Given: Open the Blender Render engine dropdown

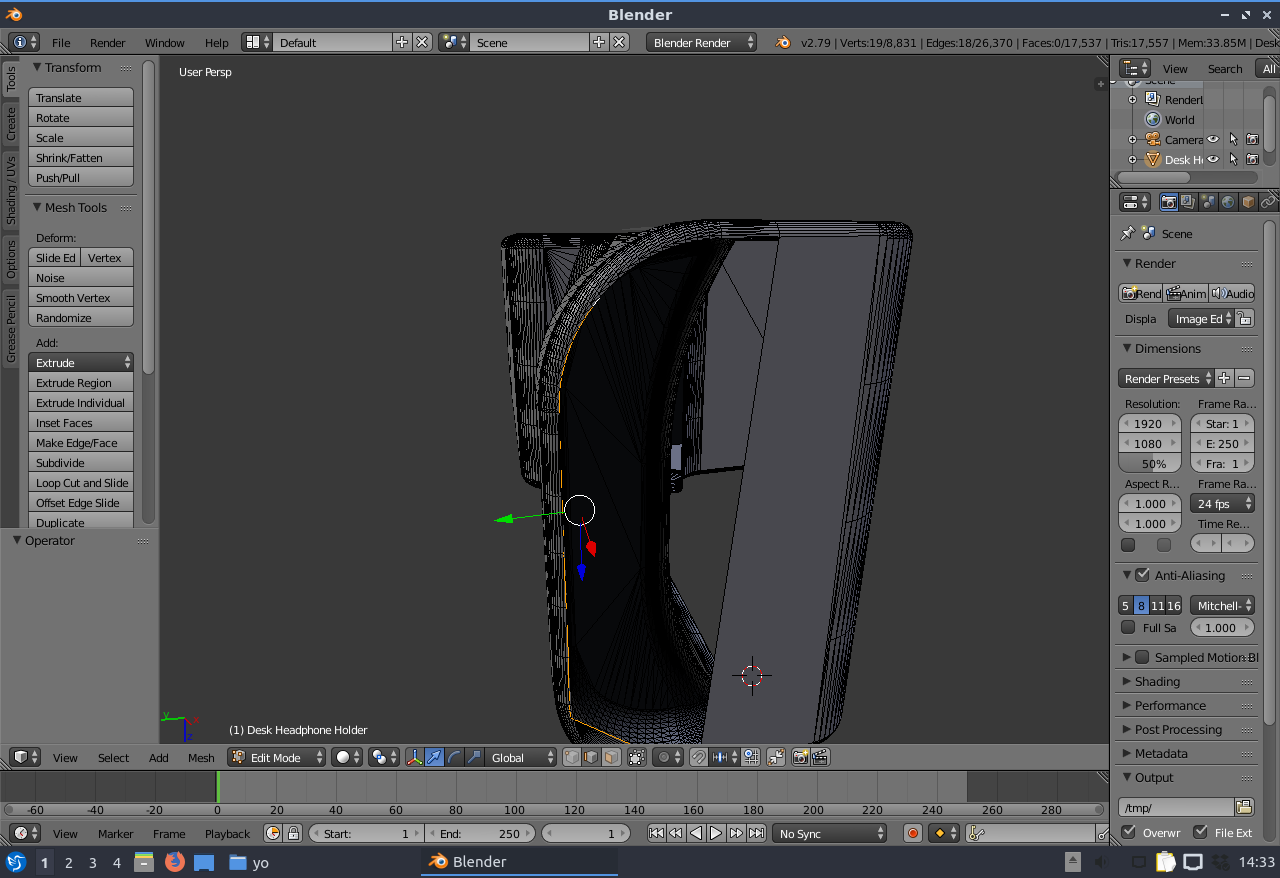Looking at the screenshot, I should (701, 43).
